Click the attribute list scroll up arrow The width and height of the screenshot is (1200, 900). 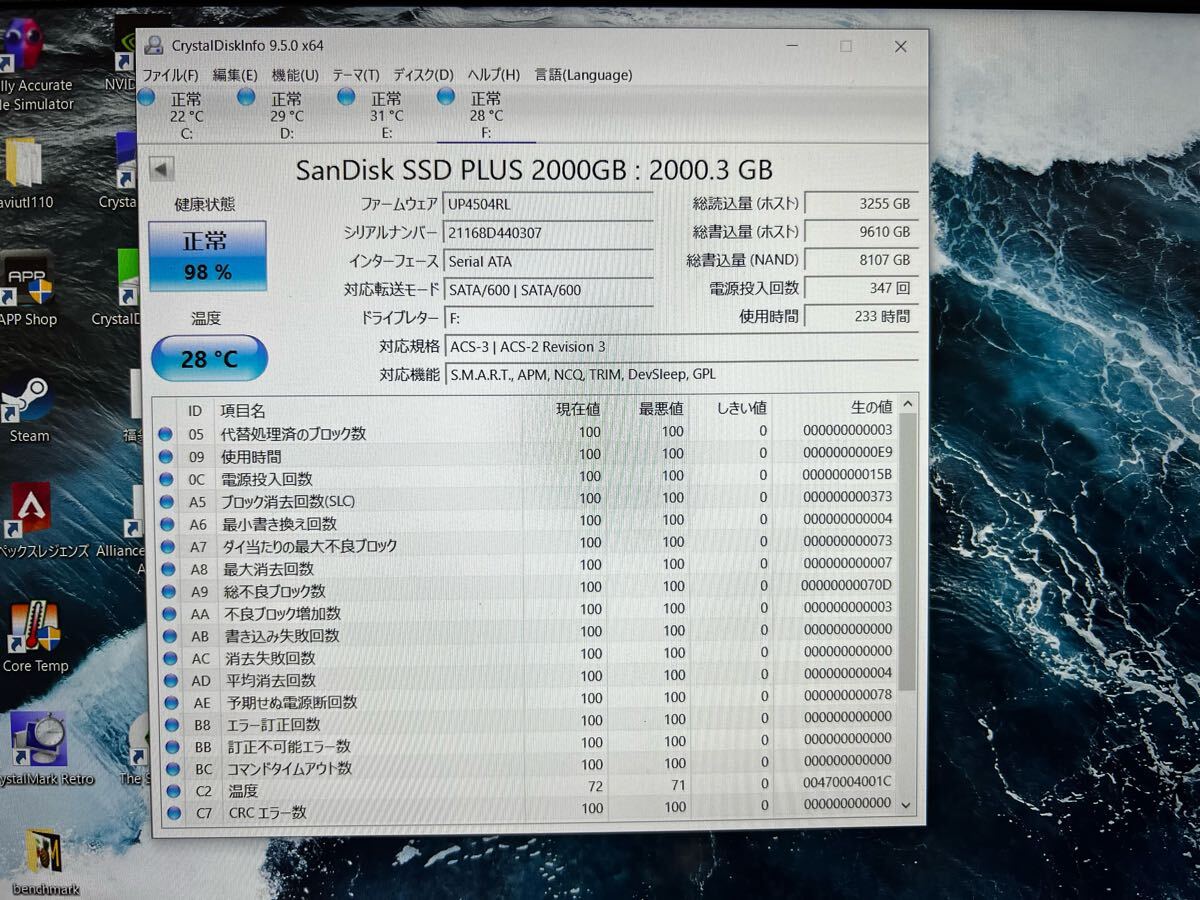[x=907, y=404]
